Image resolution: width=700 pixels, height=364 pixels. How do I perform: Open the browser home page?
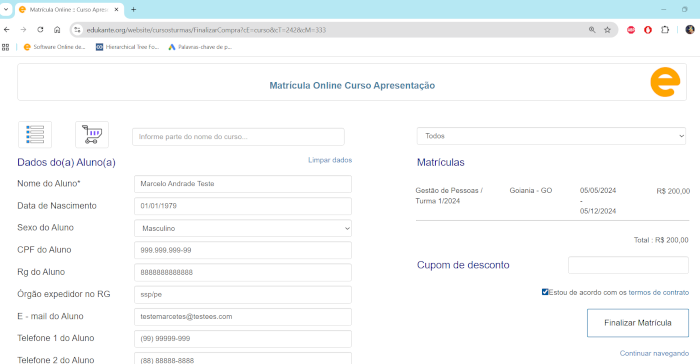pyautogui.click(x=57, y=30)
